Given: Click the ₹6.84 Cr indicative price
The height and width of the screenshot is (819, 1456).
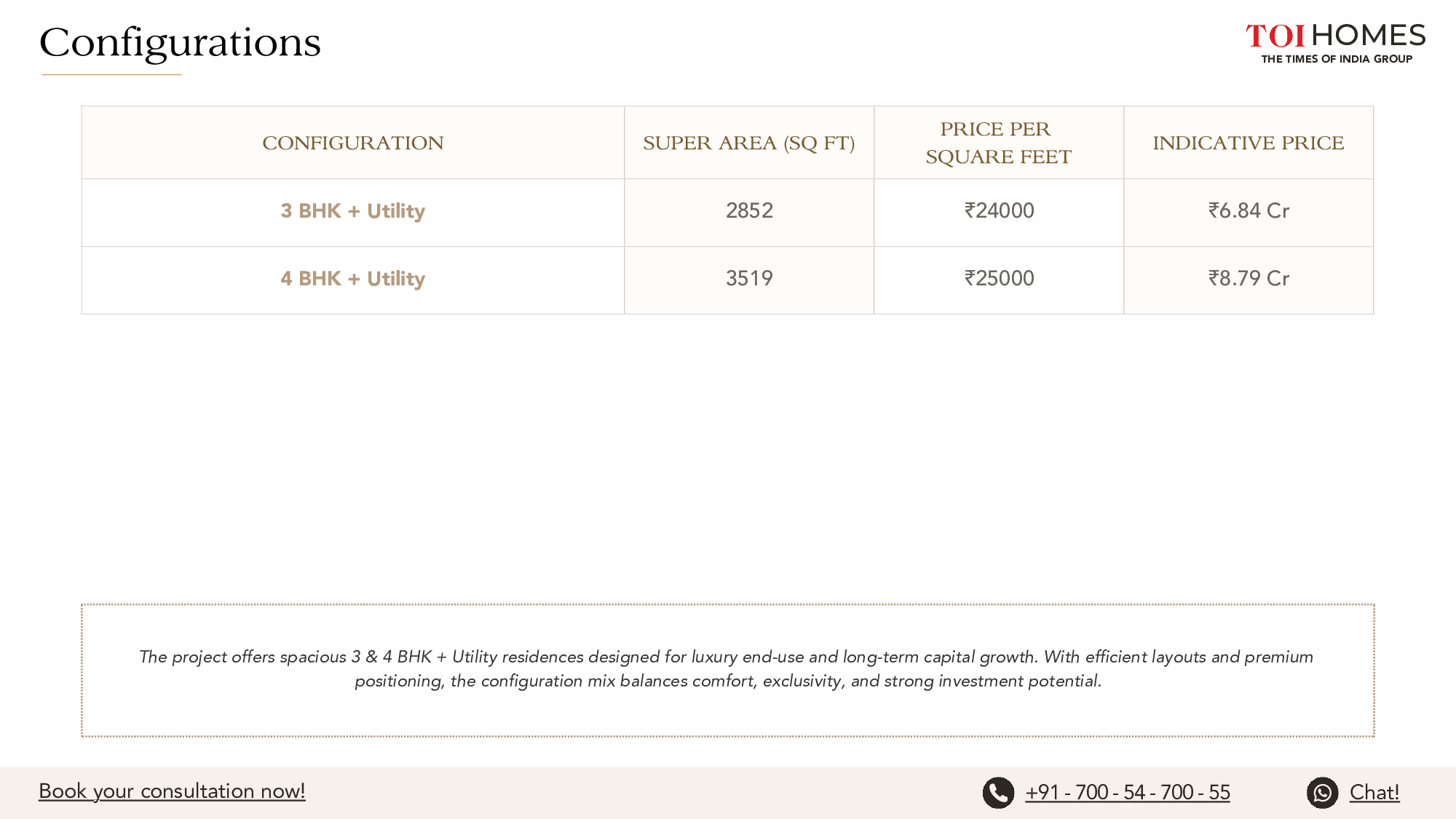Looking at the screenshot, I should pos(1249,211).
